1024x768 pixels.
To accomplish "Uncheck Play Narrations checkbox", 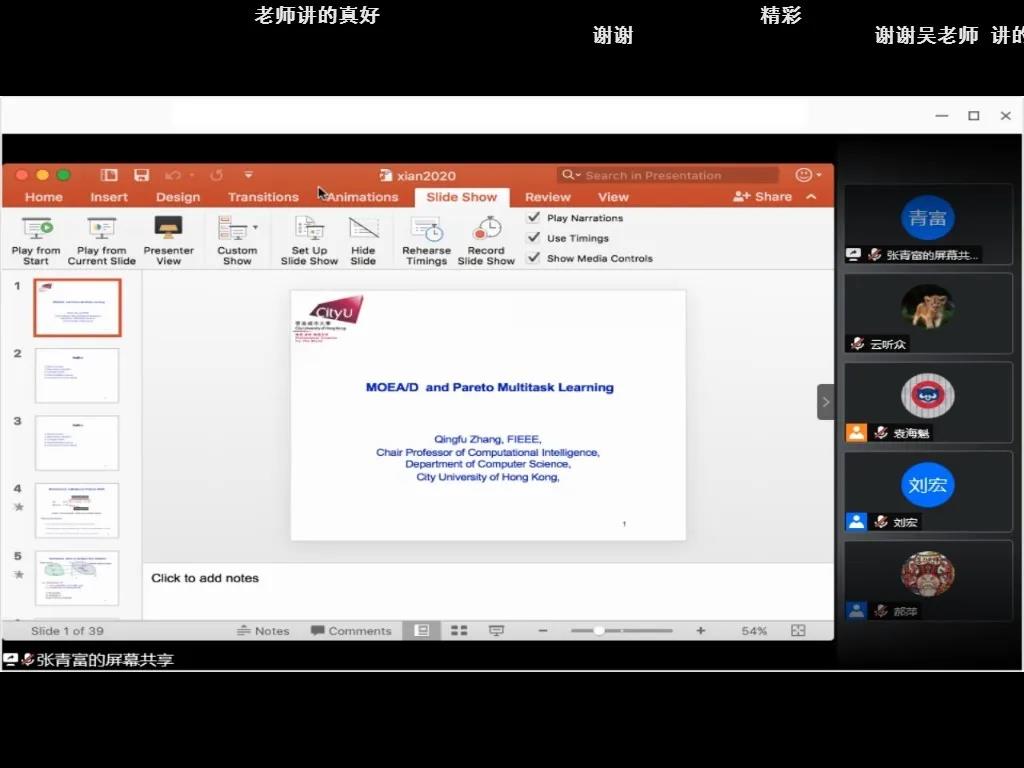I will click(534, 218).
